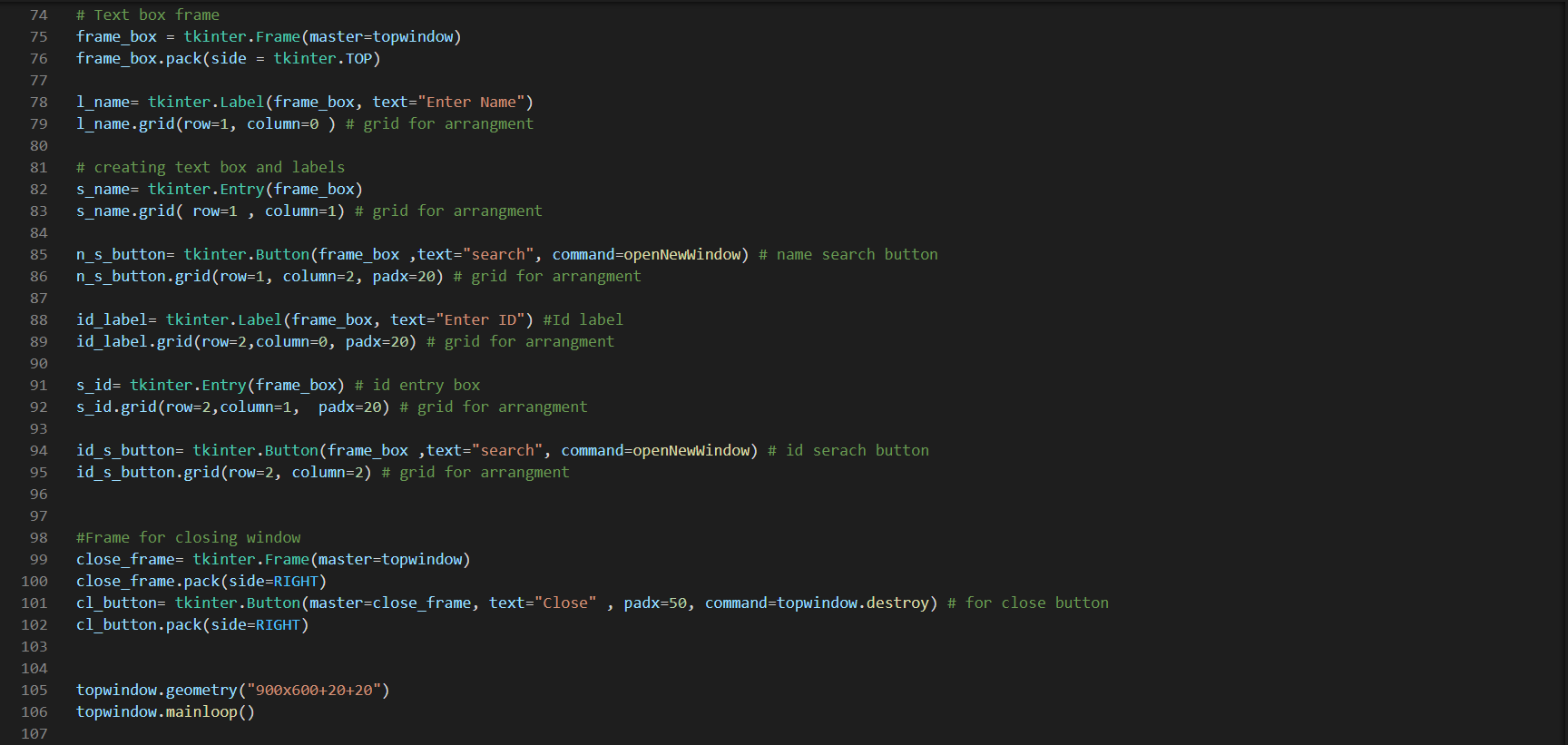
Task: Click the string "Enter ID" on line 88
Action: click(x=480, y=319)
